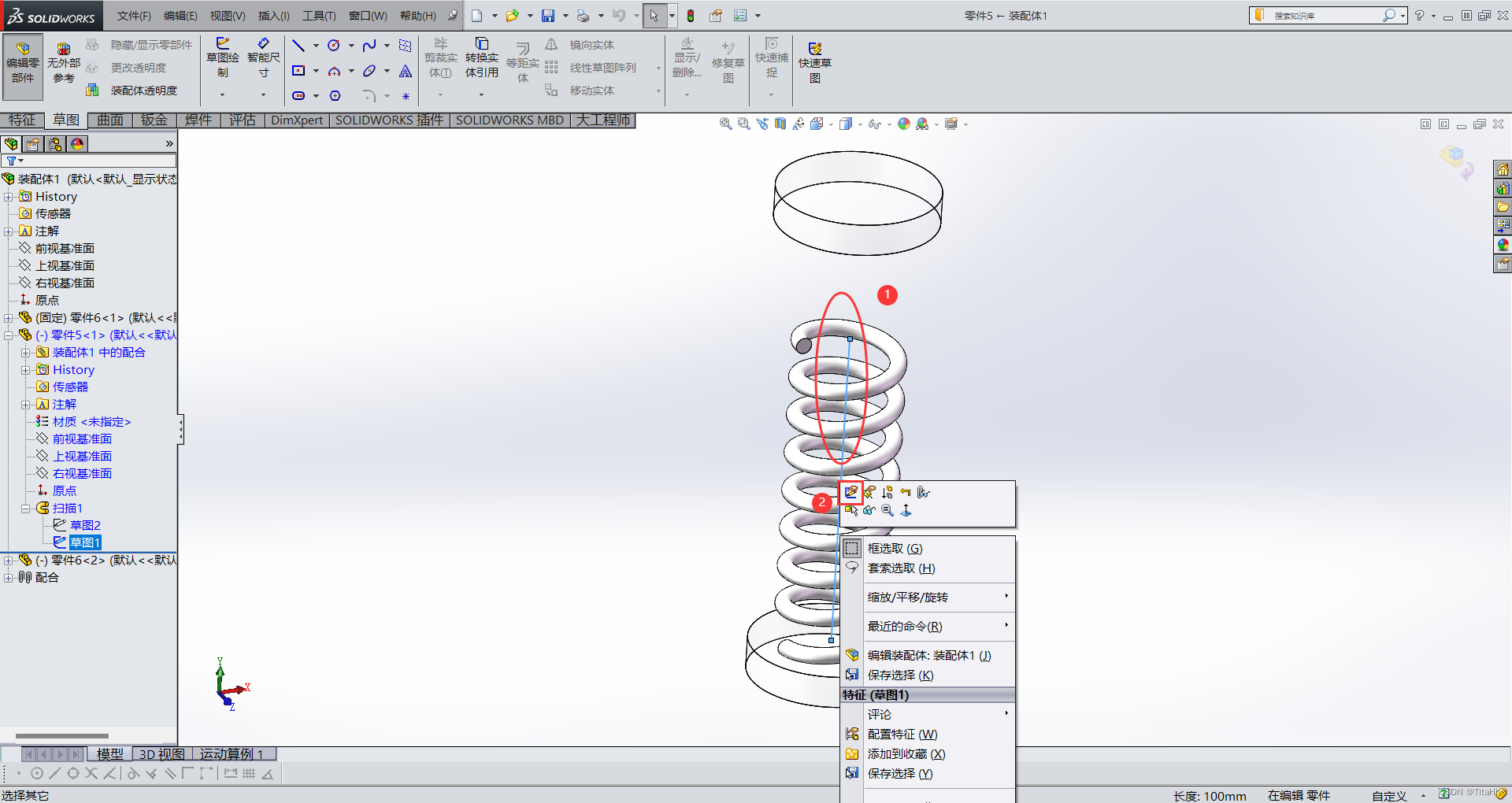Click the 草图绘制 (Sketch) tool
1512x803 pixels.
[223, 57]
